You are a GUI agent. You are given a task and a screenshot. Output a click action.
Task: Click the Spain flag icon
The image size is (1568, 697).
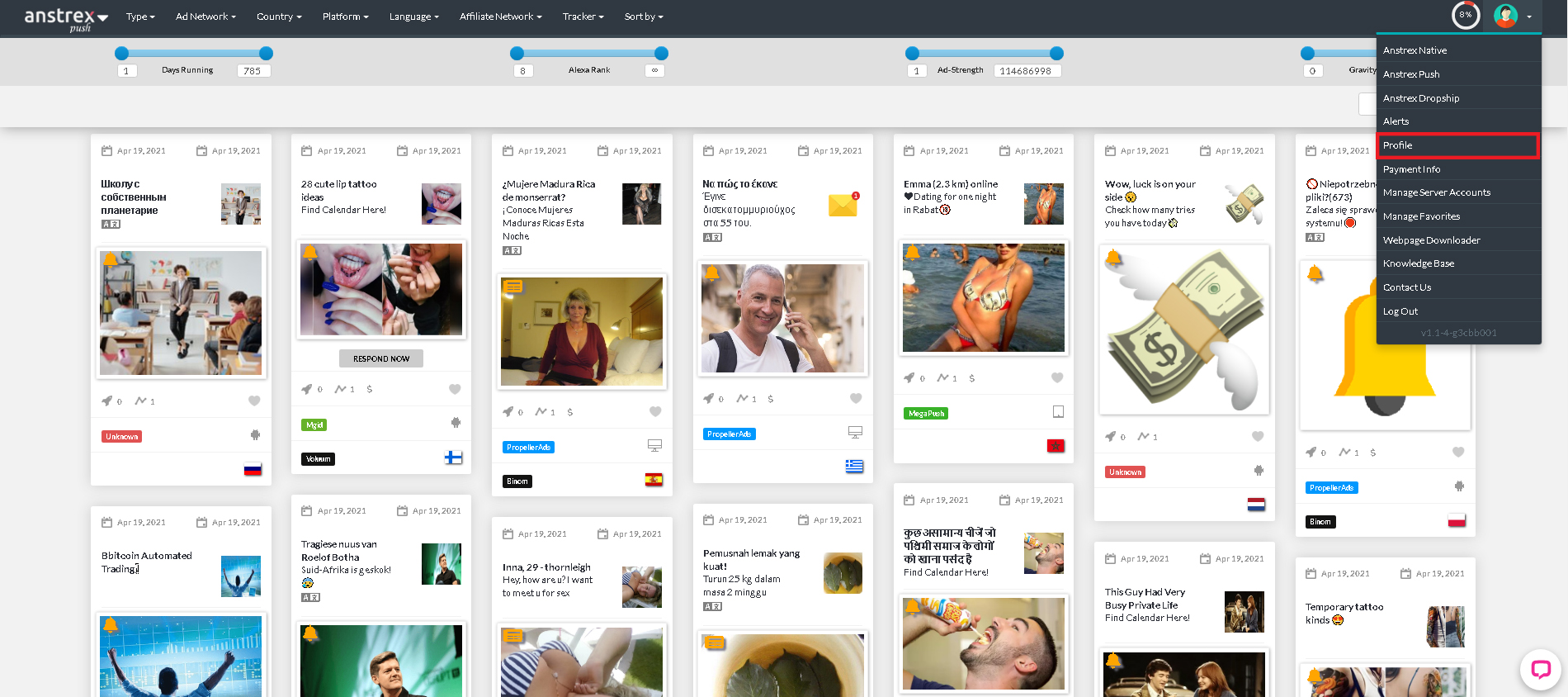click(x=654, y=480)
